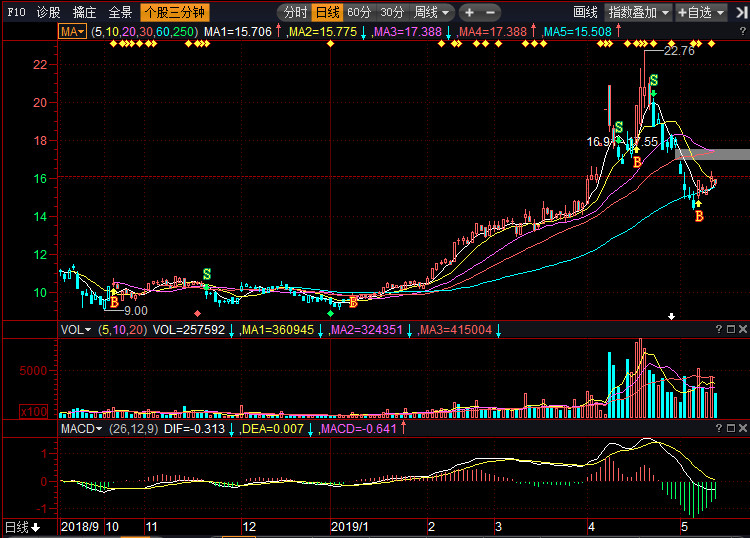Select the 全景 panorama view
This screenshot has width=750, height=538.
click(120, 13)
